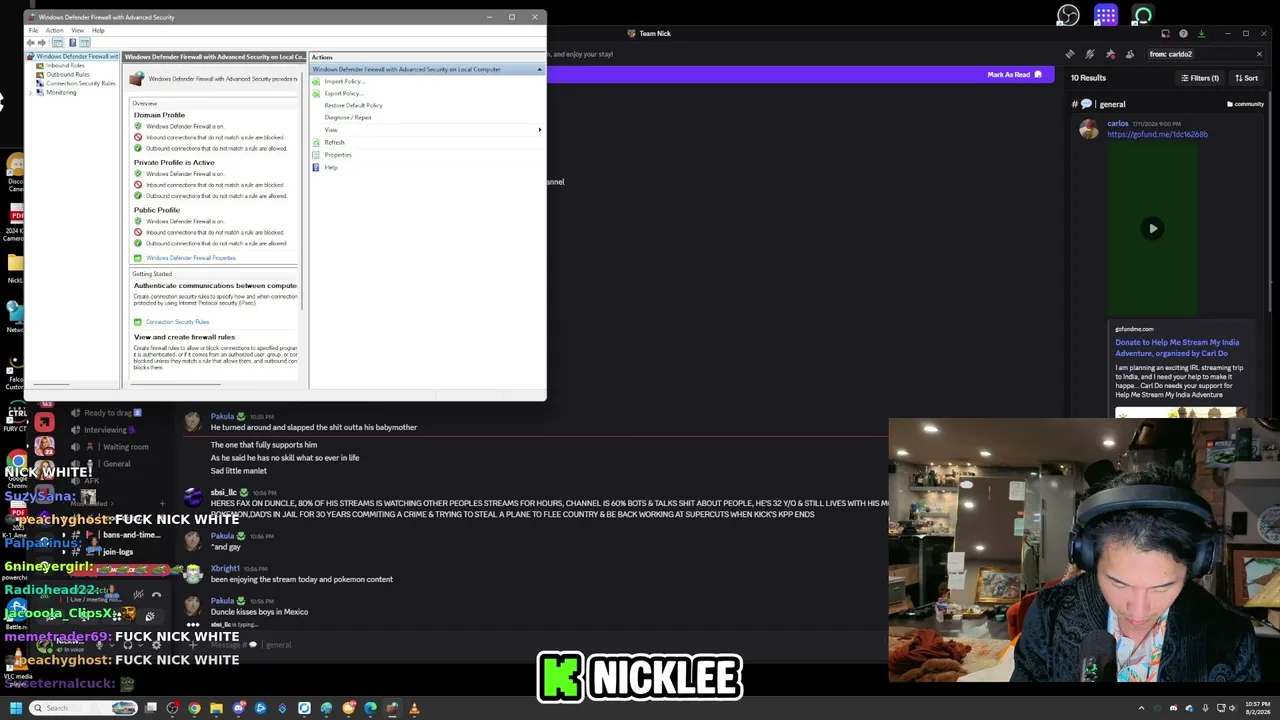Open the Help menu in Firewall window
The height and width of the screenshot is (720, 1280).
98,30
